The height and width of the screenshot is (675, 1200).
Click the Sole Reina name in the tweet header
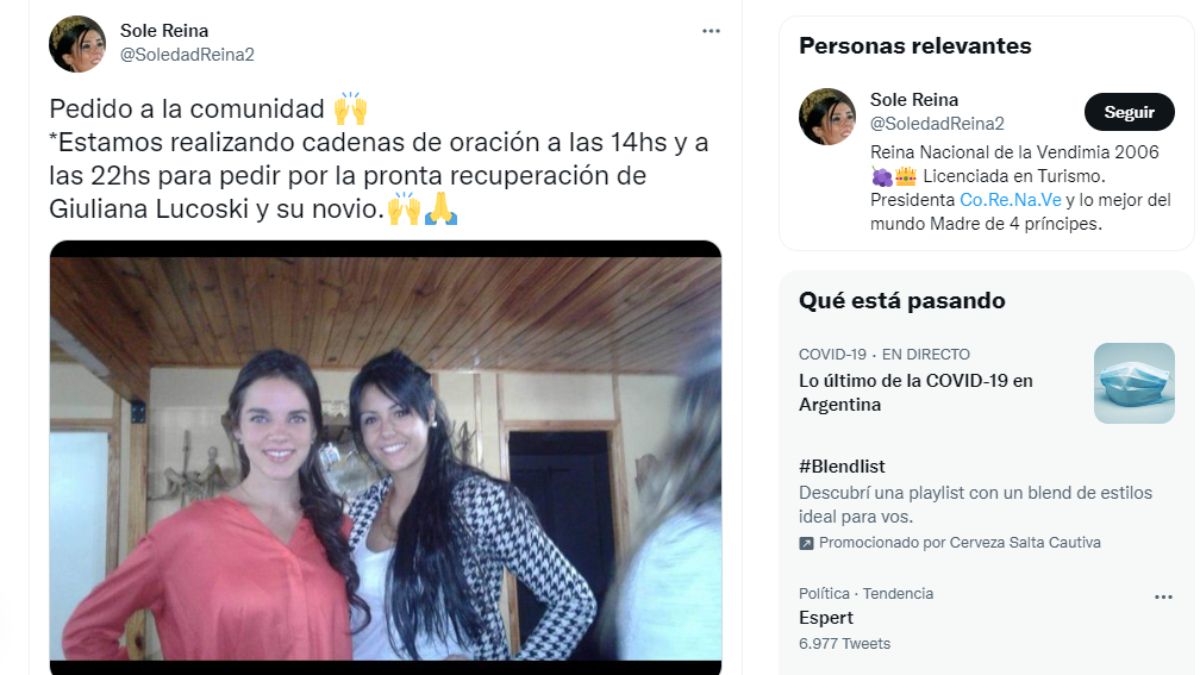tap(164, 31)
